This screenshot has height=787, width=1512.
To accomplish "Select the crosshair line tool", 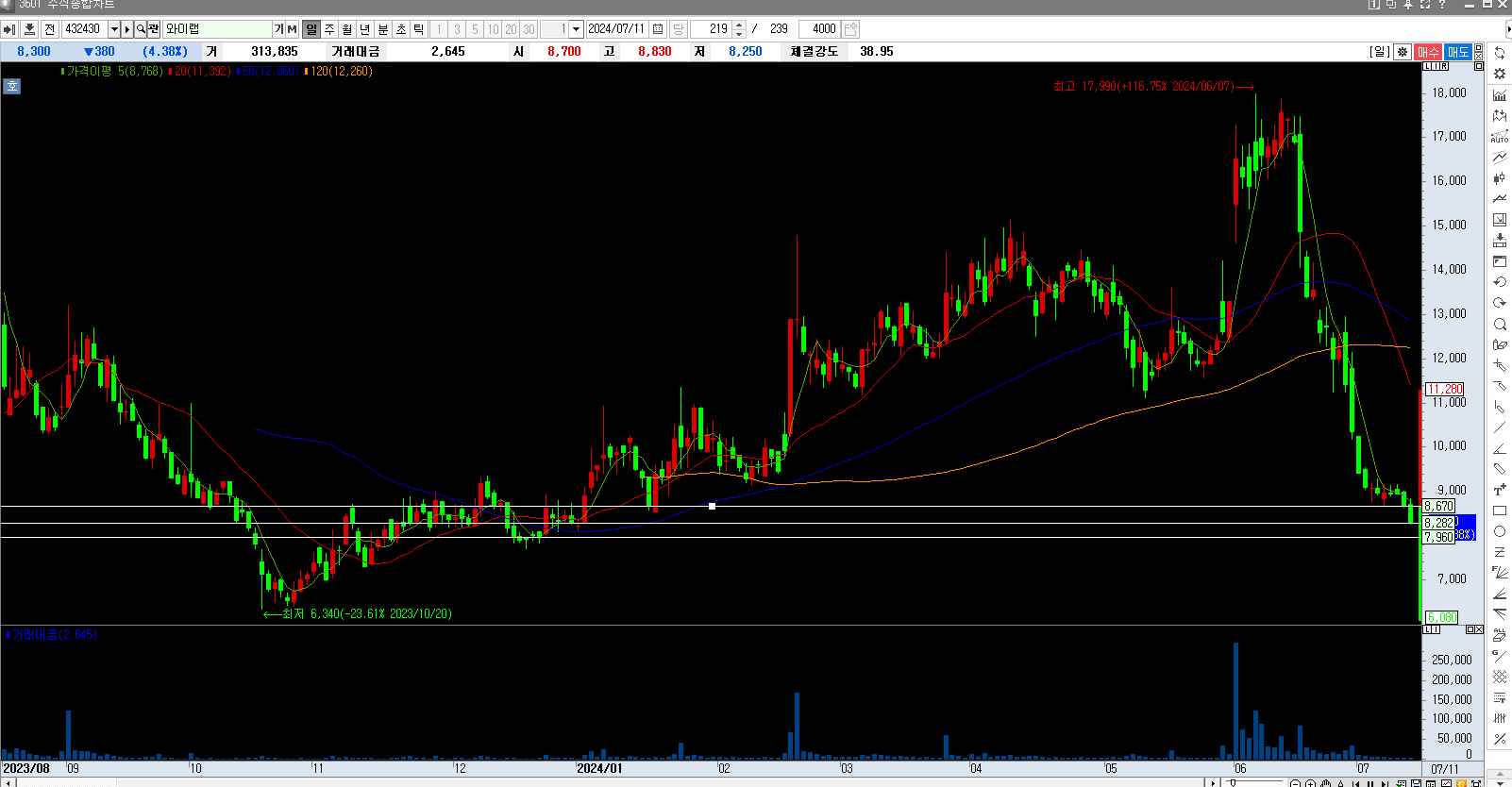I will (1500, 365).
